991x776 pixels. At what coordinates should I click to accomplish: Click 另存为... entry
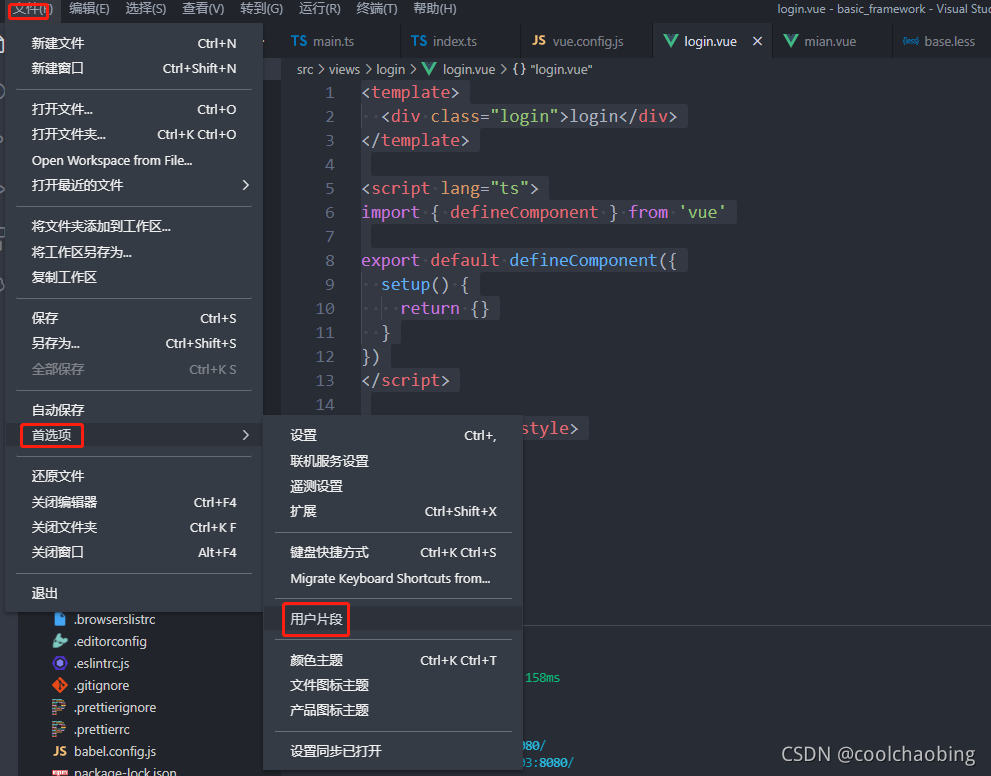[x=134, y=344]
